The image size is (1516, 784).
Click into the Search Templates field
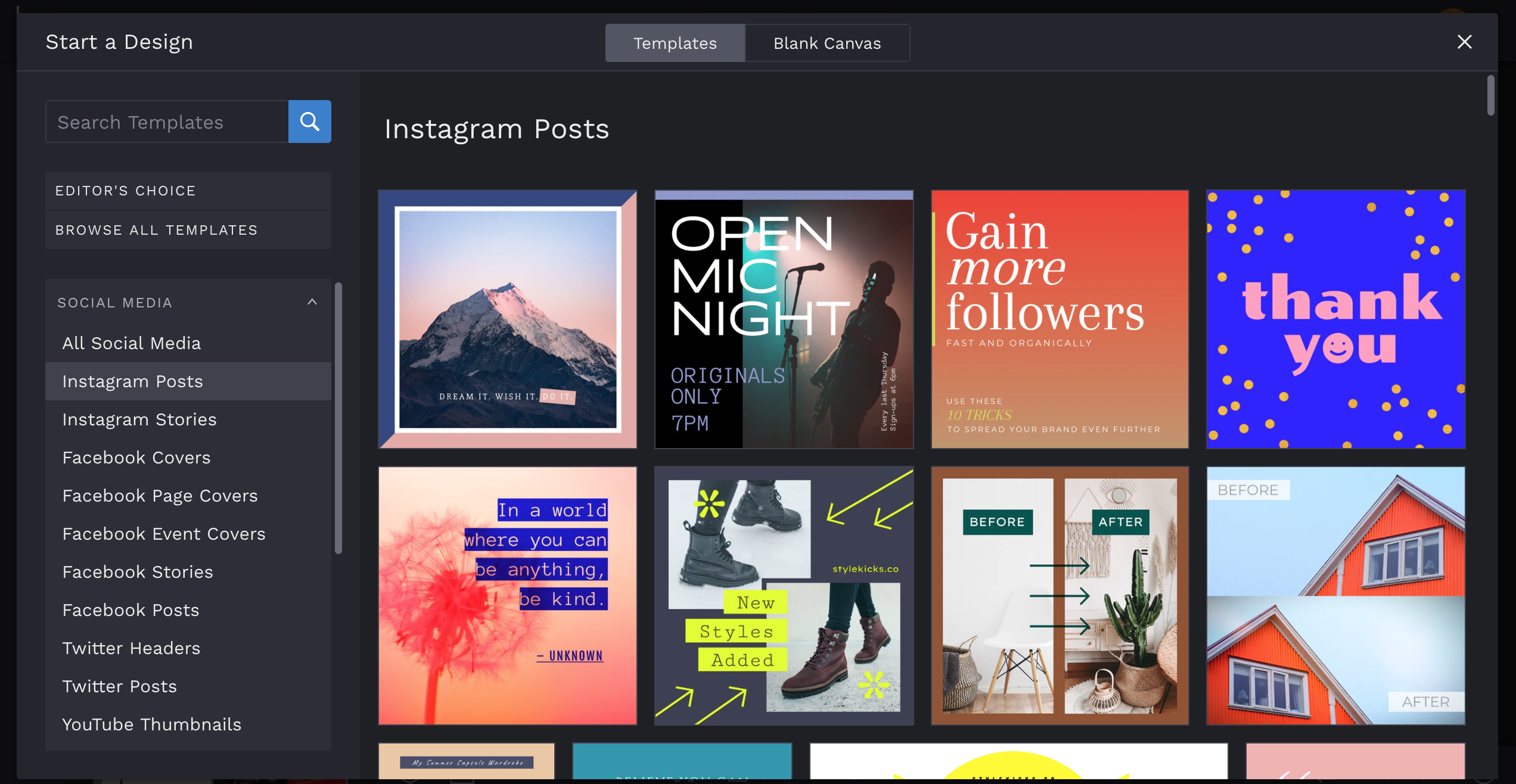pos(167,122)
